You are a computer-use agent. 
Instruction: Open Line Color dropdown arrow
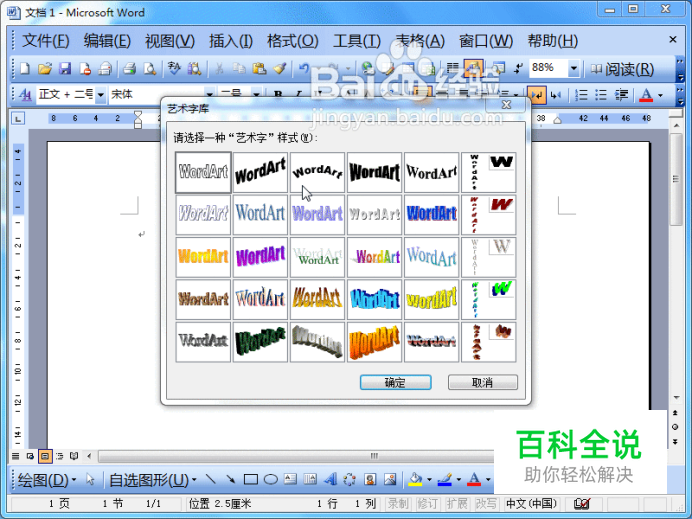[459, 479]
